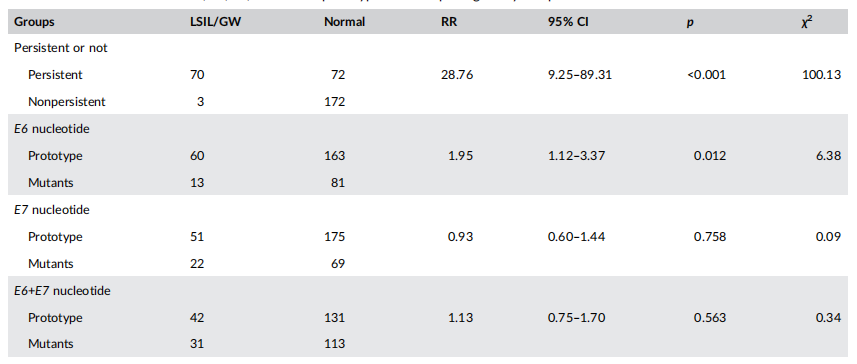The height and width of the screenshot is (364, 857).
Task: Select the 'E6+E7 nucleotide' group heading
Action: (x=62, y=291)
